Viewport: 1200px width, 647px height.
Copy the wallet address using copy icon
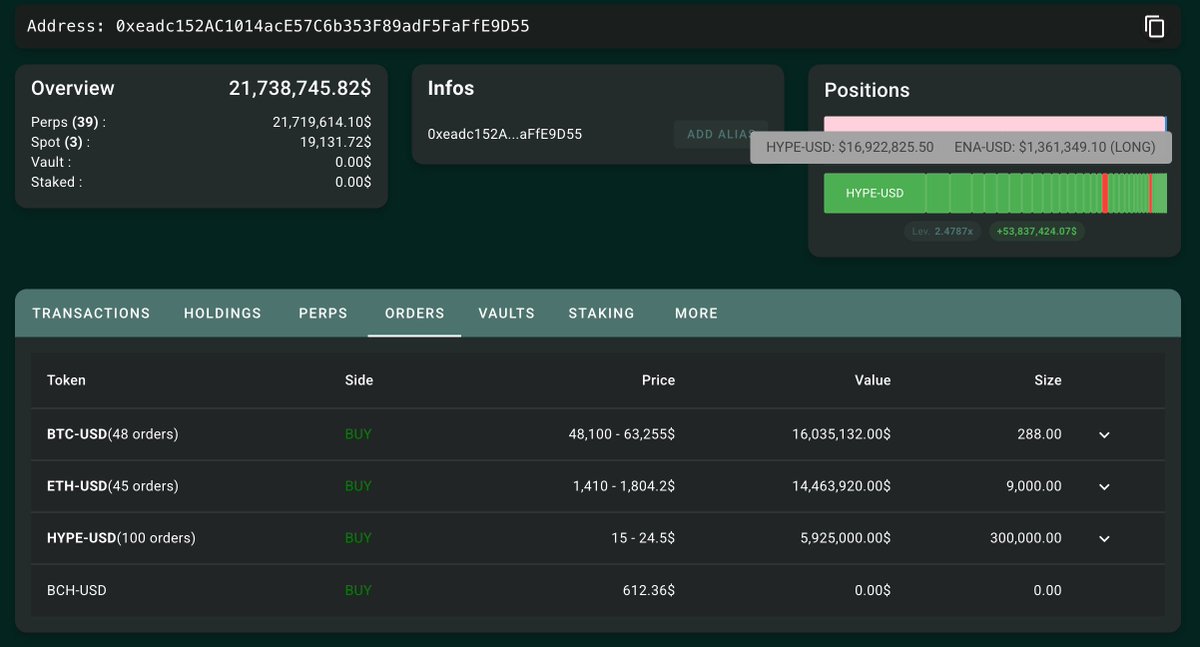(x=1155, y=27)
